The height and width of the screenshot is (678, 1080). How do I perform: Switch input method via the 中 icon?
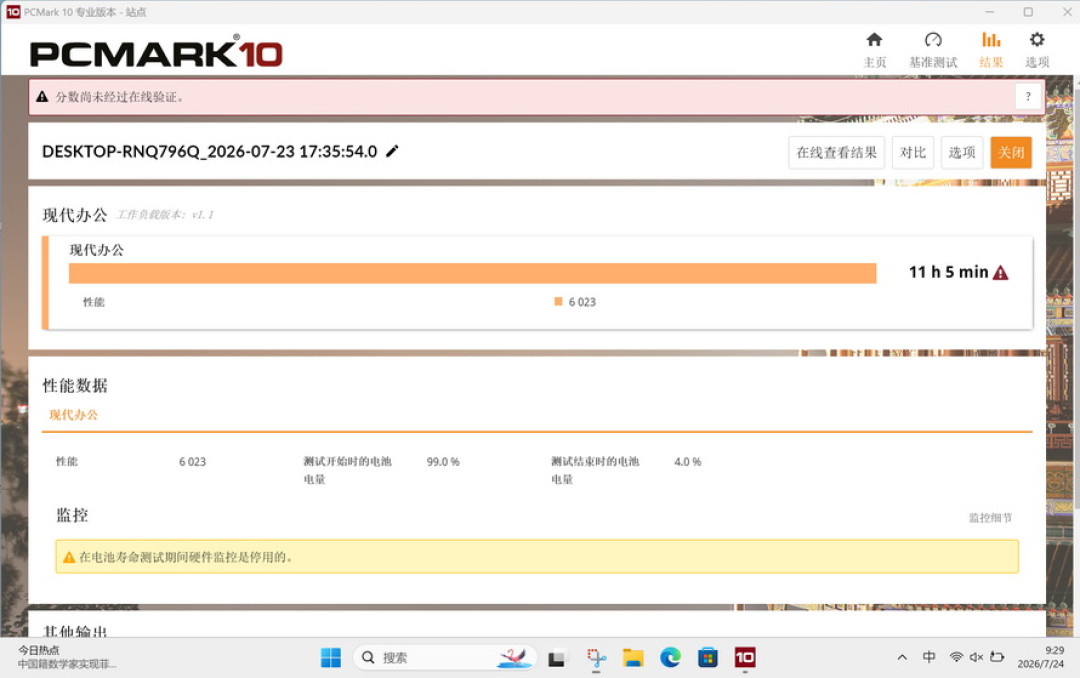[x=928, y=657]
